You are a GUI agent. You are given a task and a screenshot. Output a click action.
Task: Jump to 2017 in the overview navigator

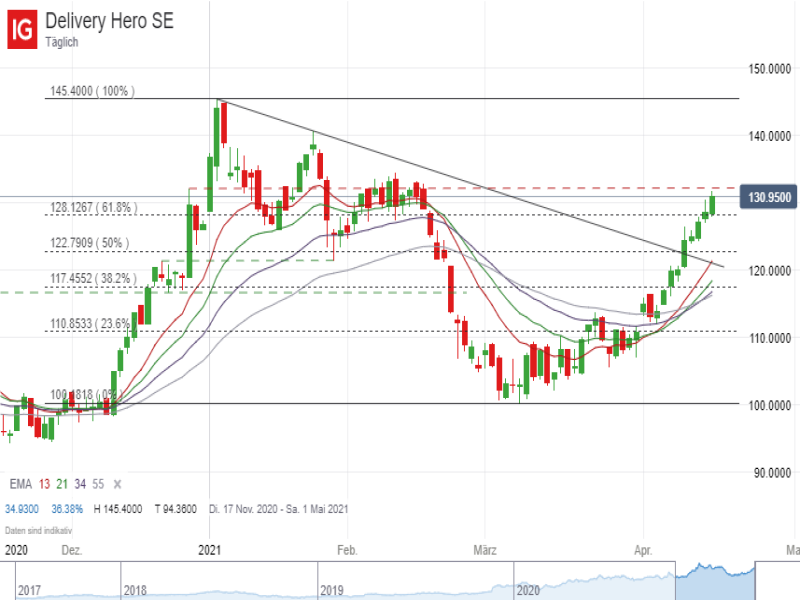tap(29, 591)
